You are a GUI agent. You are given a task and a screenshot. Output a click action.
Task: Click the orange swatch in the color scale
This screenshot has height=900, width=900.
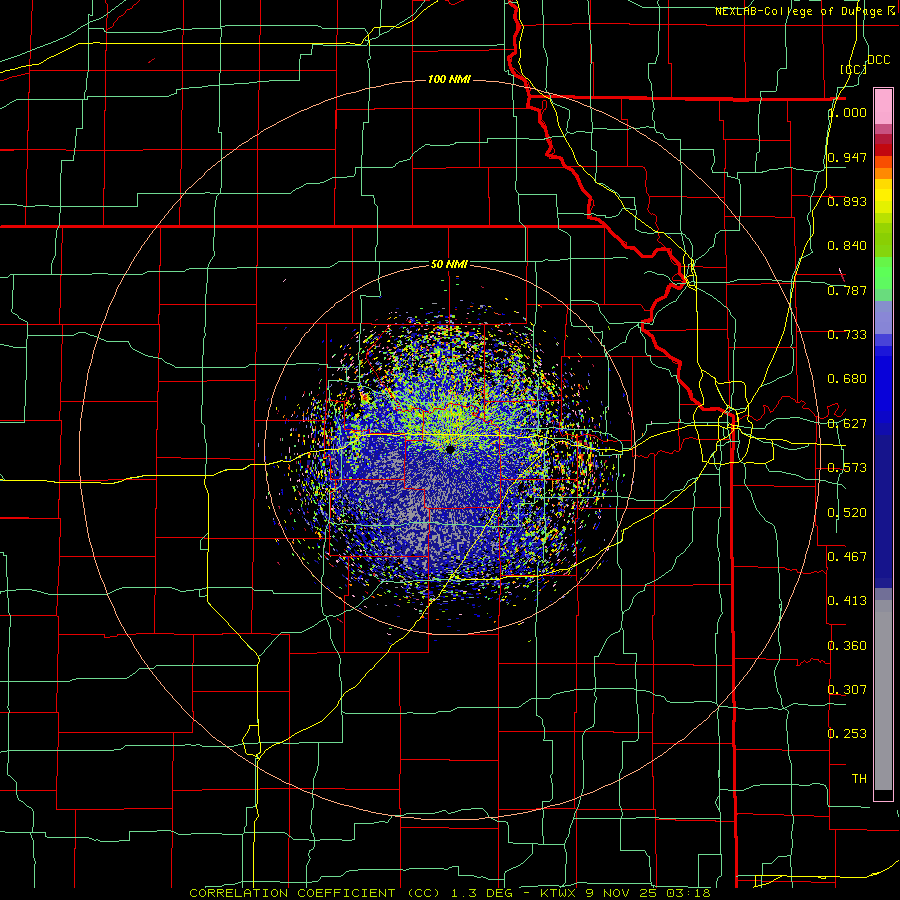tap(883, 173)
